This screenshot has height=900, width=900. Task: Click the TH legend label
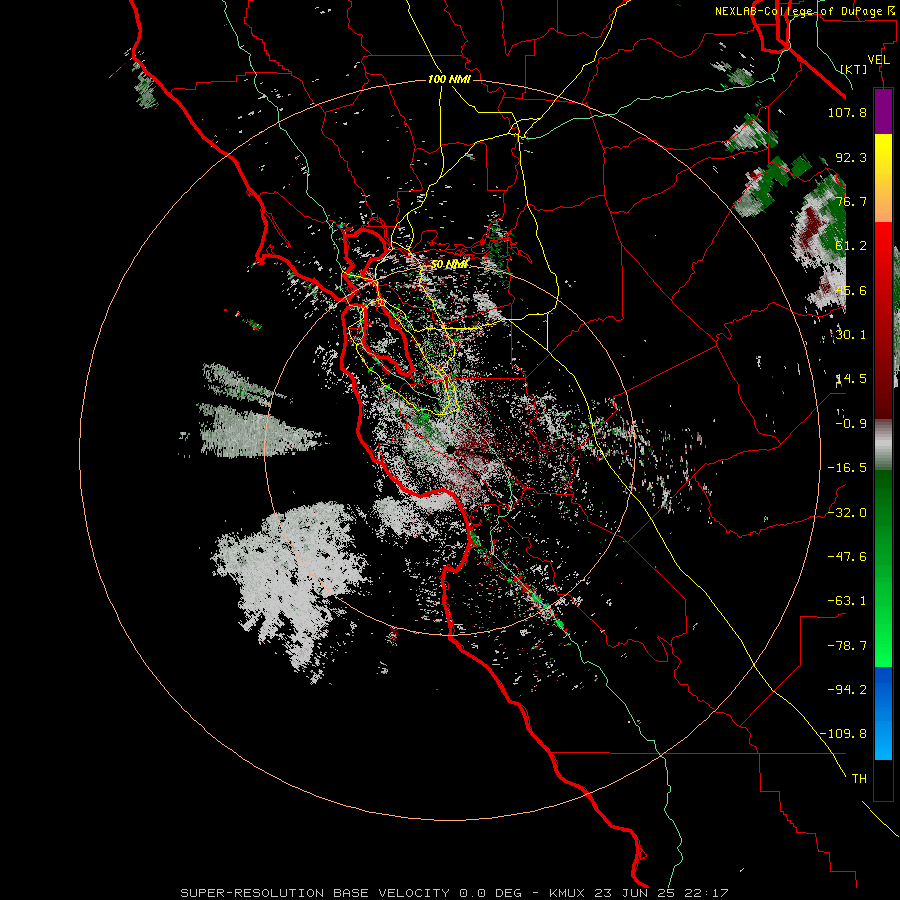[859, 779]
